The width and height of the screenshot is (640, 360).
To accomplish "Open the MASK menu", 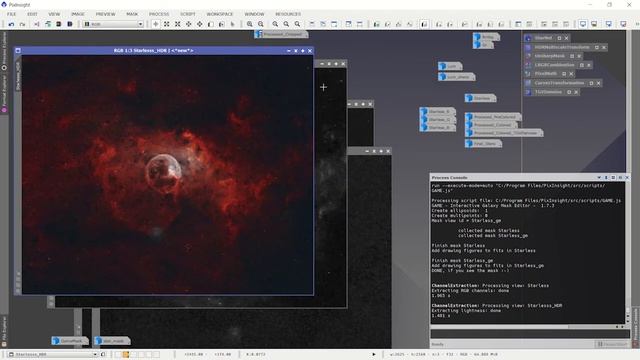I will 132,14.
